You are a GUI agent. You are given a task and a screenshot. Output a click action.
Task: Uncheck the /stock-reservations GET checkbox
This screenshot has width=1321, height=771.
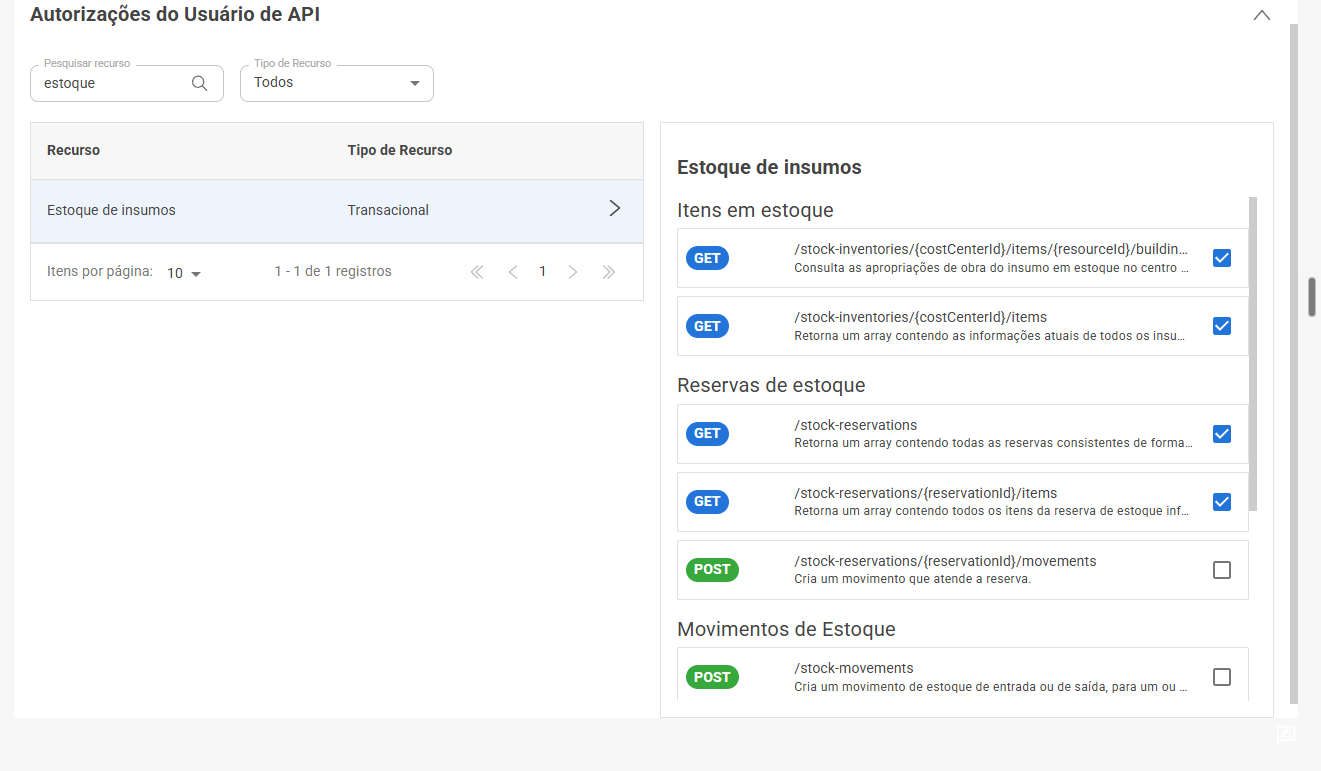1221,434
